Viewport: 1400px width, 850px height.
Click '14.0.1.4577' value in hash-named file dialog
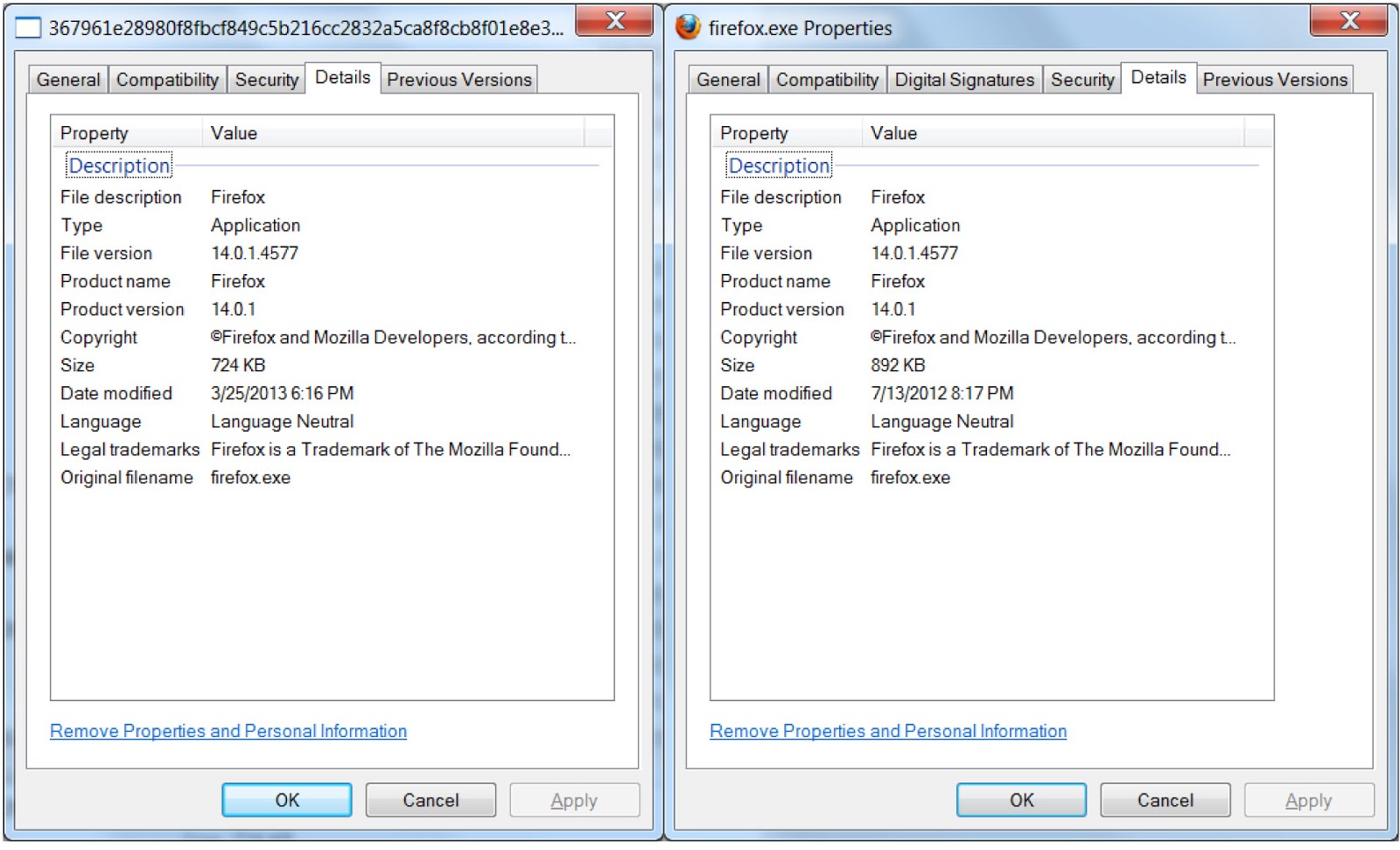[255, 253]
